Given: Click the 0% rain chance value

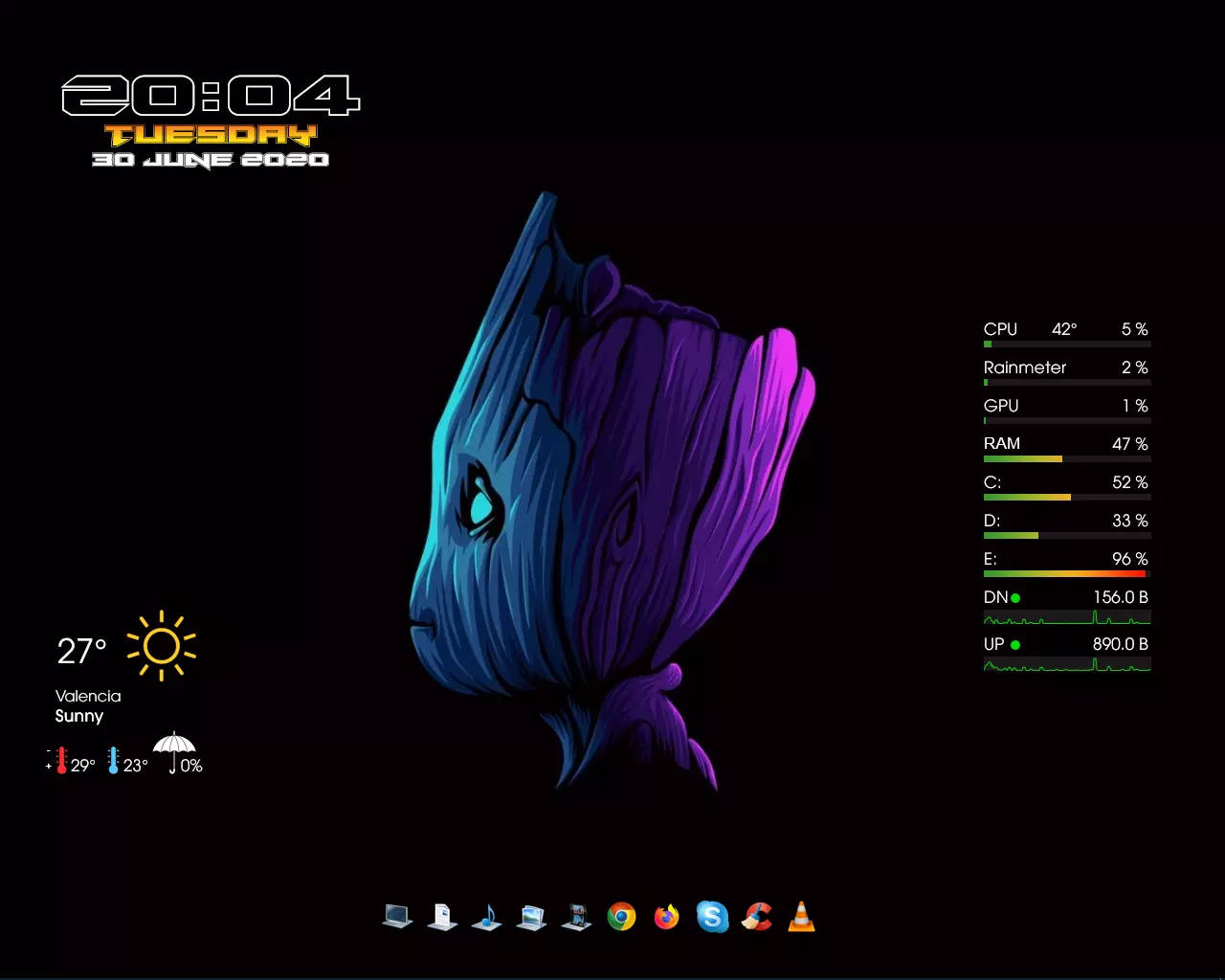Looking at the screenshot, I should click(191, 766).
